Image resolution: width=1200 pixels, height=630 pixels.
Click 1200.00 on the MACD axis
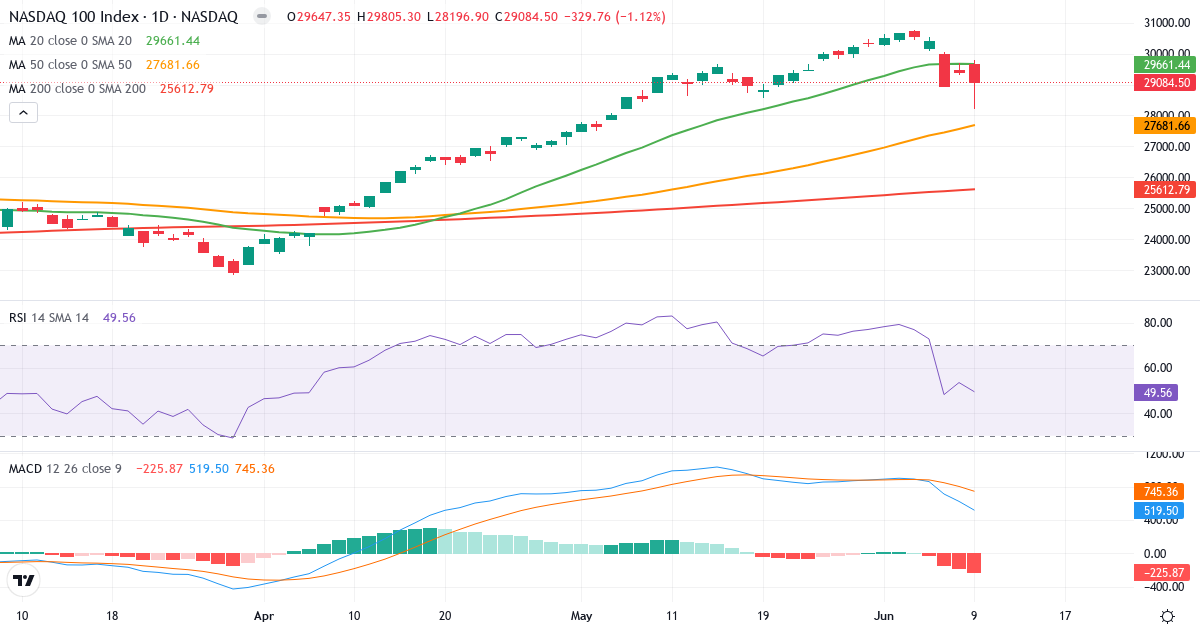[x=1163, y=456]
